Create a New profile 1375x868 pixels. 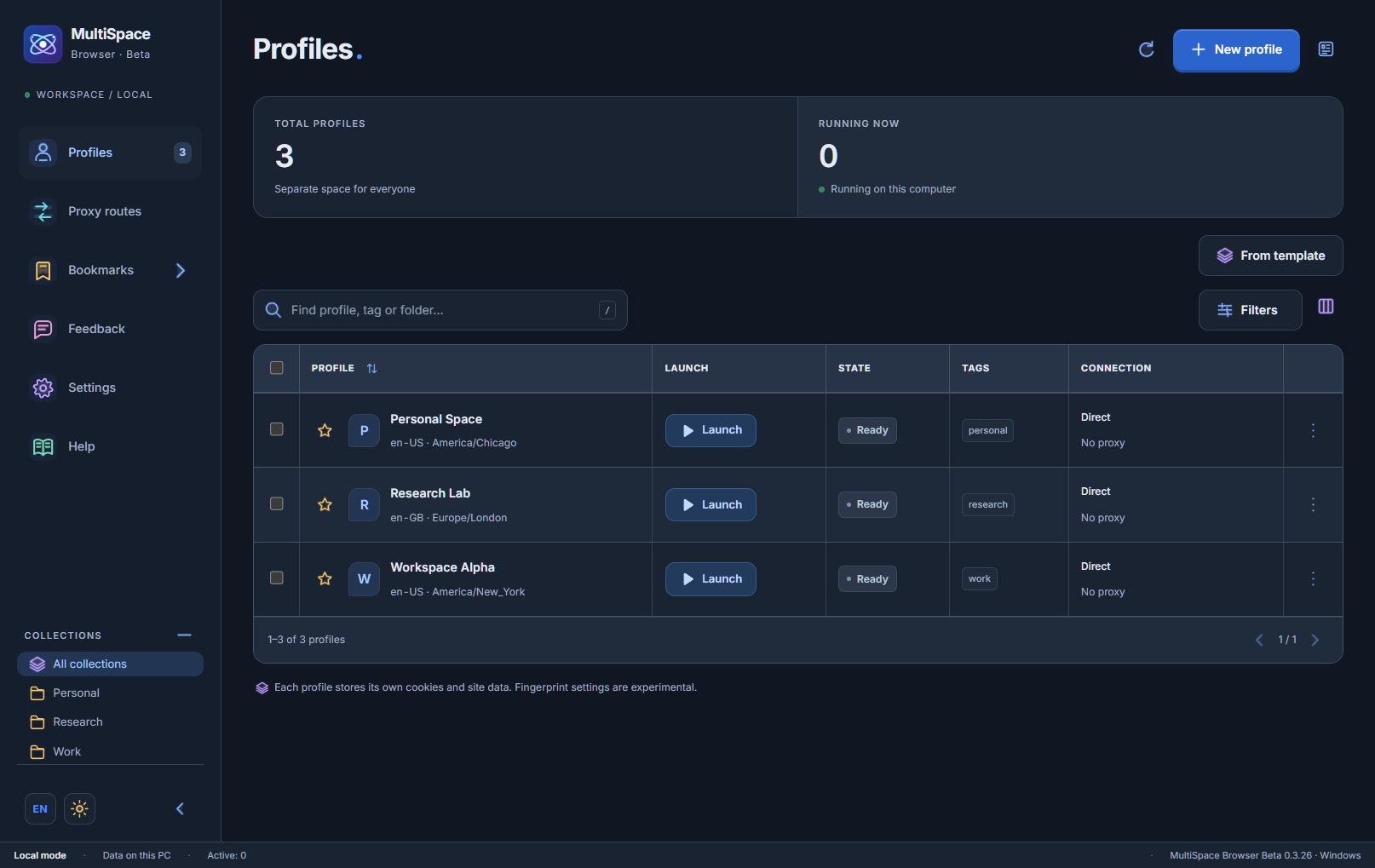(1236, 49)
